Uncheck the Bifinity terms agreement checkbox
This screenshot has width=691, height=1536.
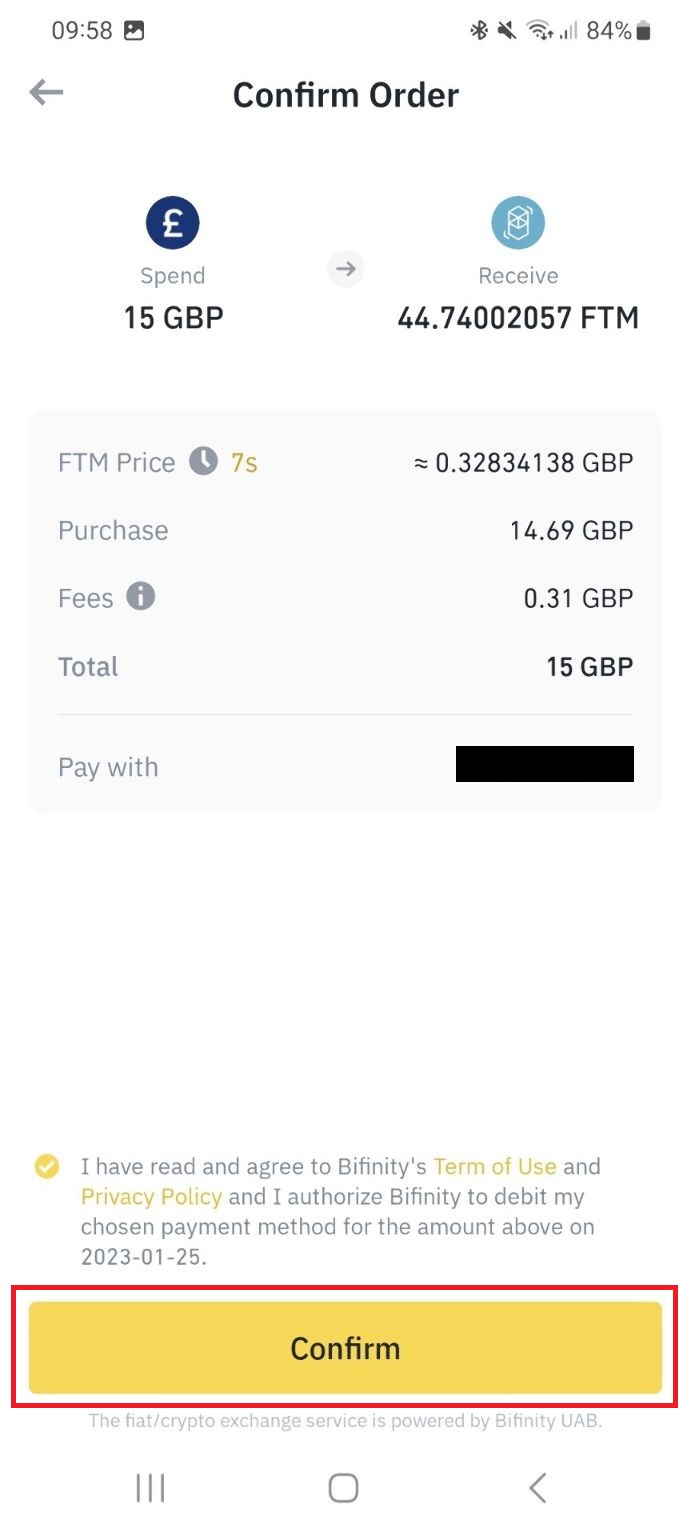pos(47,1166)
